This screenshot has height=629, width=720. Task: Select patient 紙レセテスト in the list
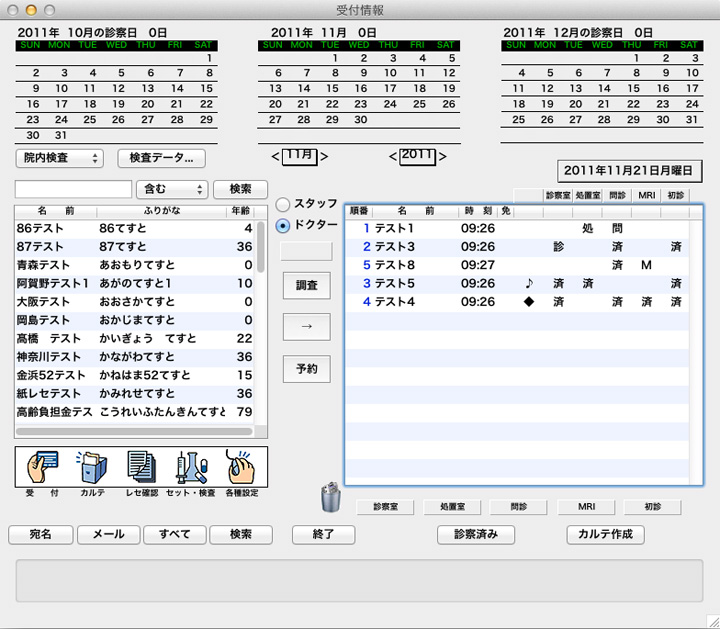click(135, 393)
